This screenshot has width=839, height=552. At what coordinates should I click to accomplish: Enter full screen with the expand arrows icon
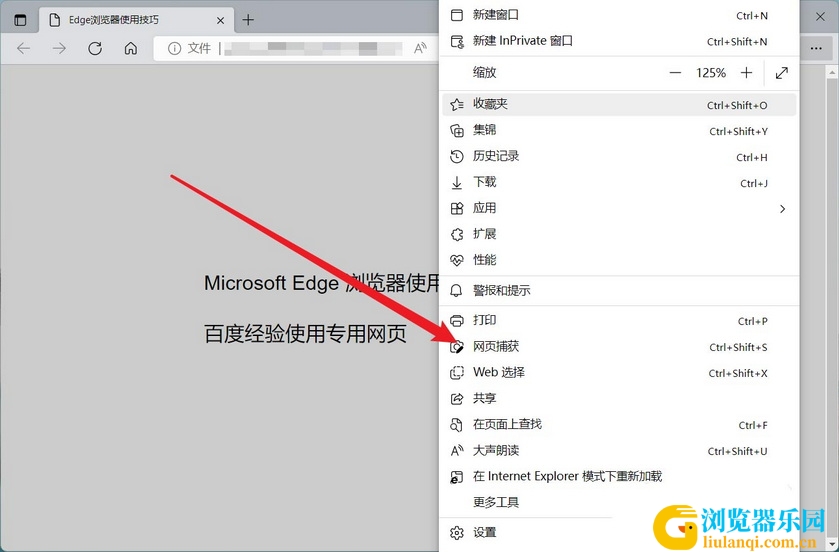coord(782,73)
